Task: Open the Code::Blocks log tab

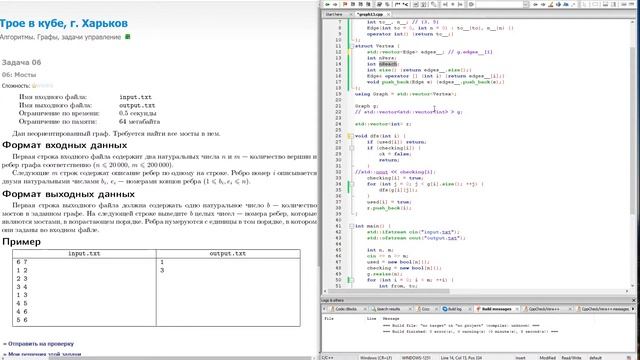Action: click(346, 309)
